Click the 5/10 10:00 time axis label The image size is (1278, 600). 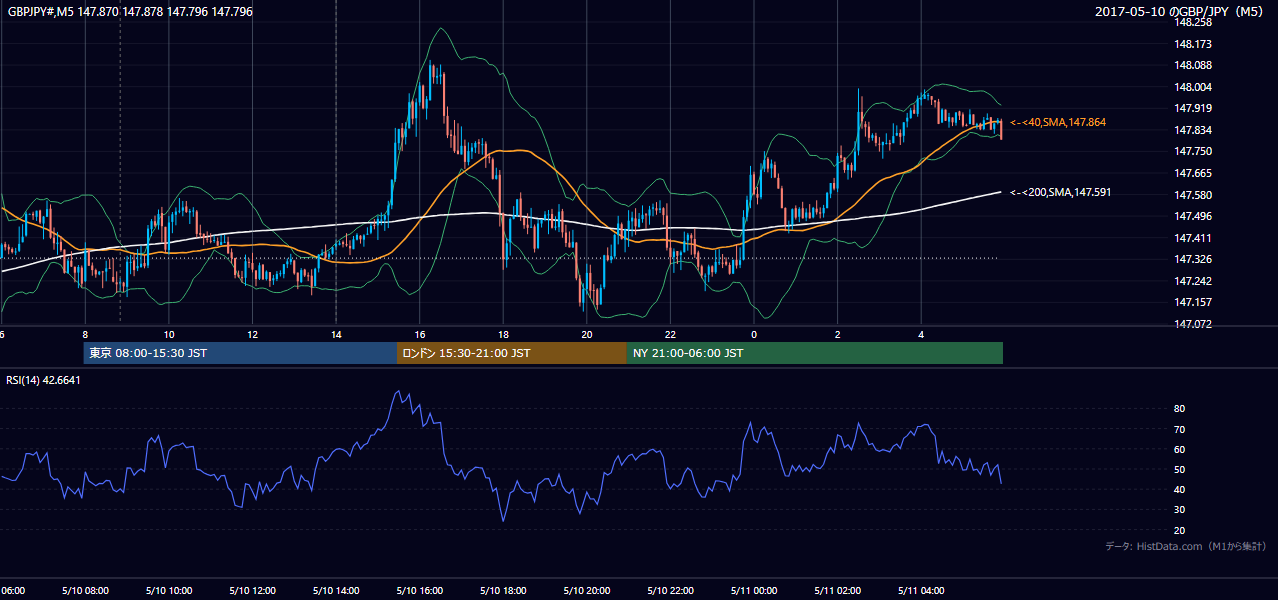pos(168,591)
